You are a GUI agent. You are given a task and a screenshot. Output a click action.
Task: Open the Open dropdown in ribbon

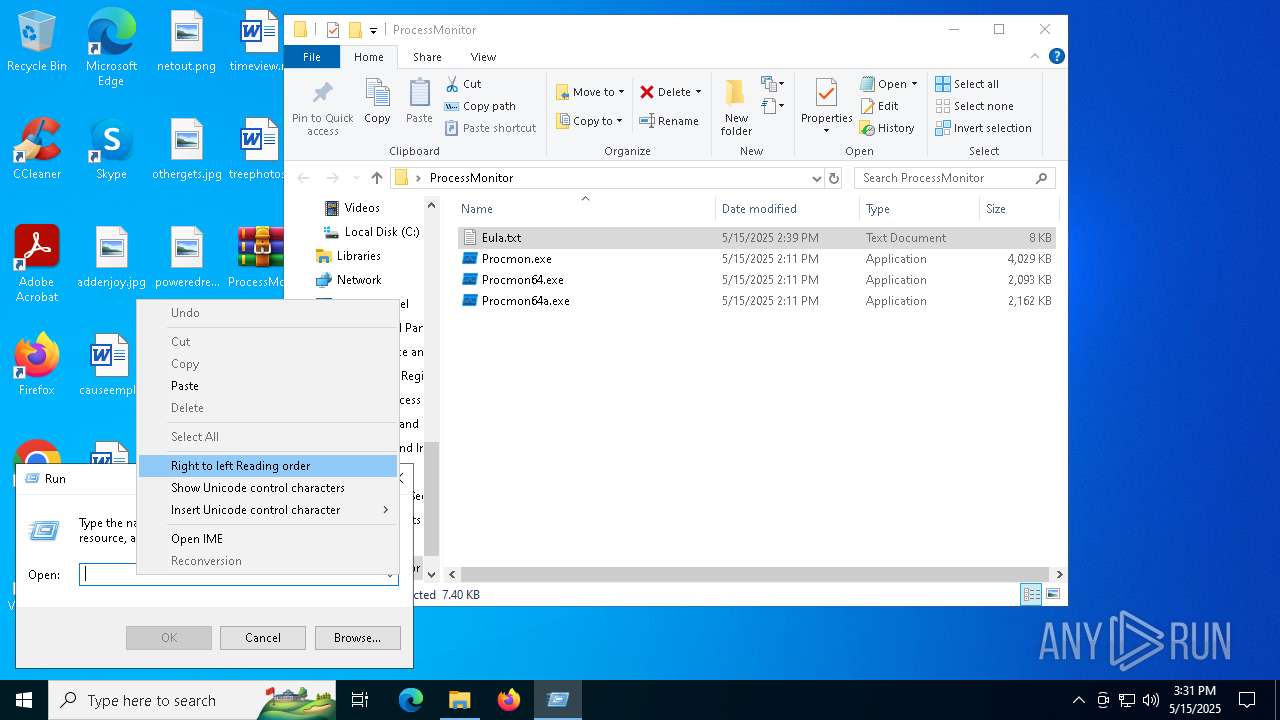point(888,84)
